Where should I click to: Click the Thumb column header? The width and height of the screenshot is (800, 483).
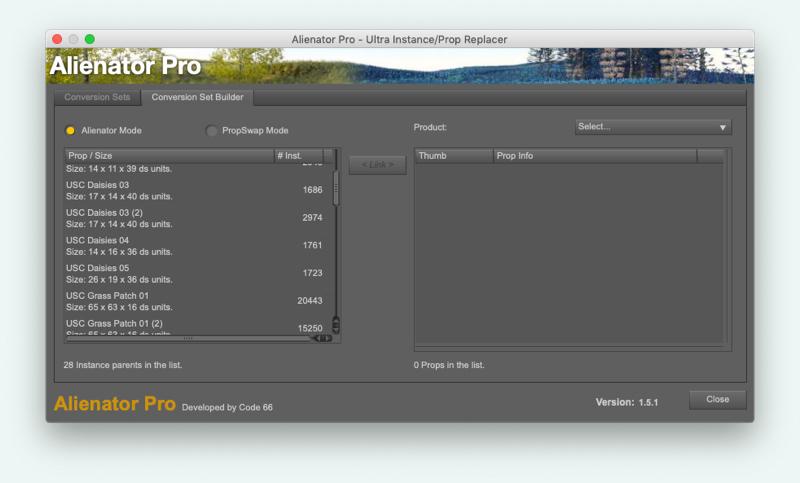point(454,156)
